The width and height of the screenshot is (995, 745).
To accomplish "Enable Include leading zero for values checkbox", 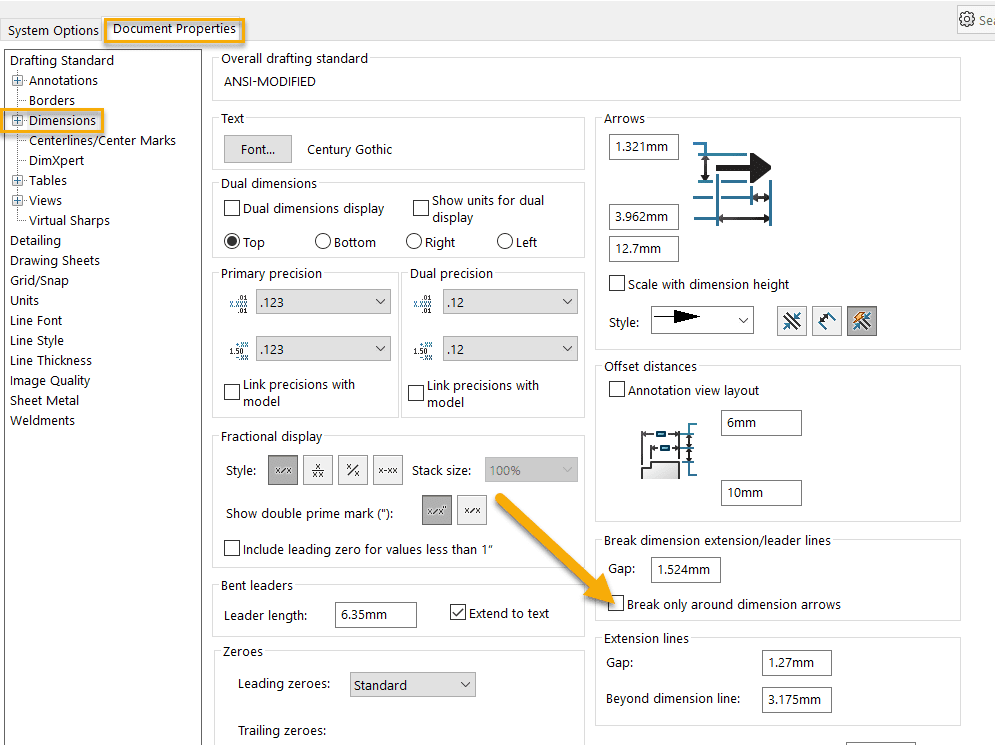I will coord(232,548).
